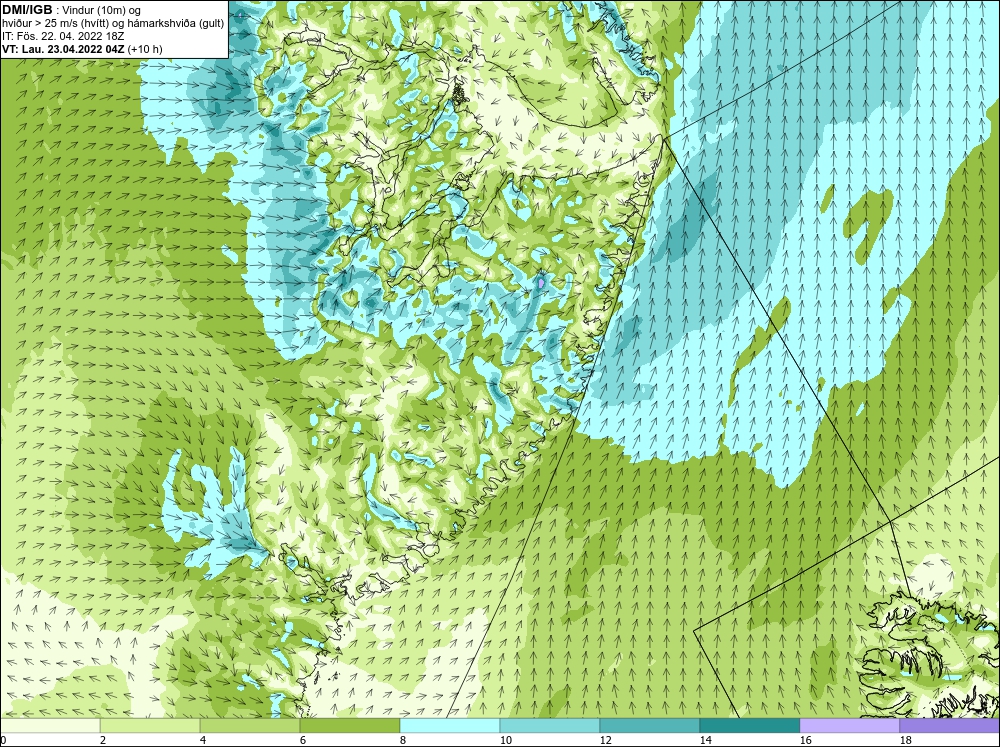The height and width of the screenshot is (747, 1000).
Task: Click the 4–6 m/s green legend swatch
Action: click(x=250, y=726)
